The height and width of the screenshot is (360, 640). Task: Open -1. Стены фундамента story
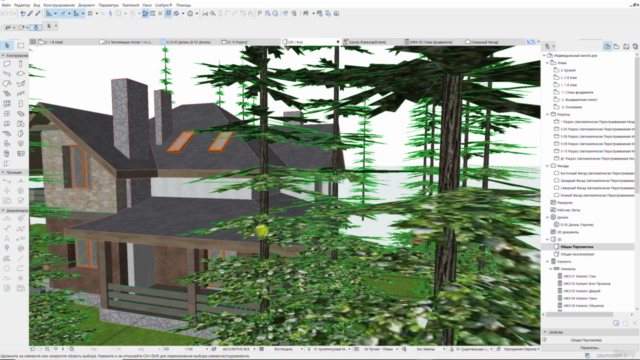coord(577,92)
